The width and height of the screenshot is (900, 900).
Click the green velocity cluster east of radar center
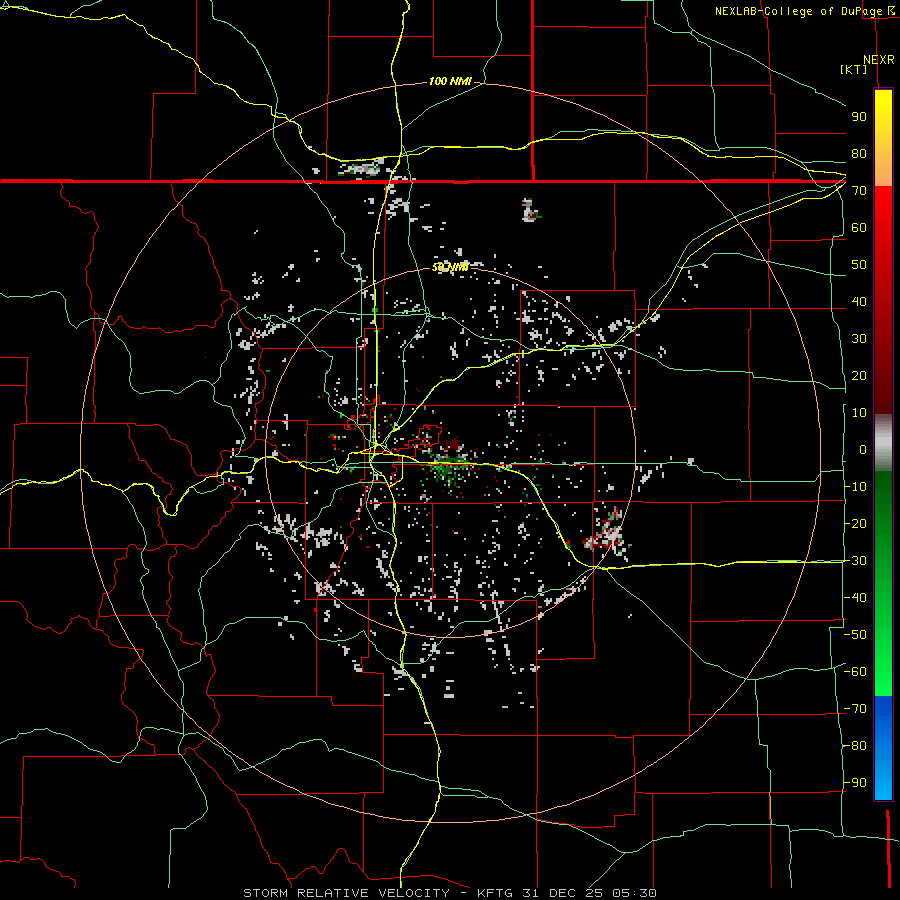pyautogui.click(x=449, y=469)
